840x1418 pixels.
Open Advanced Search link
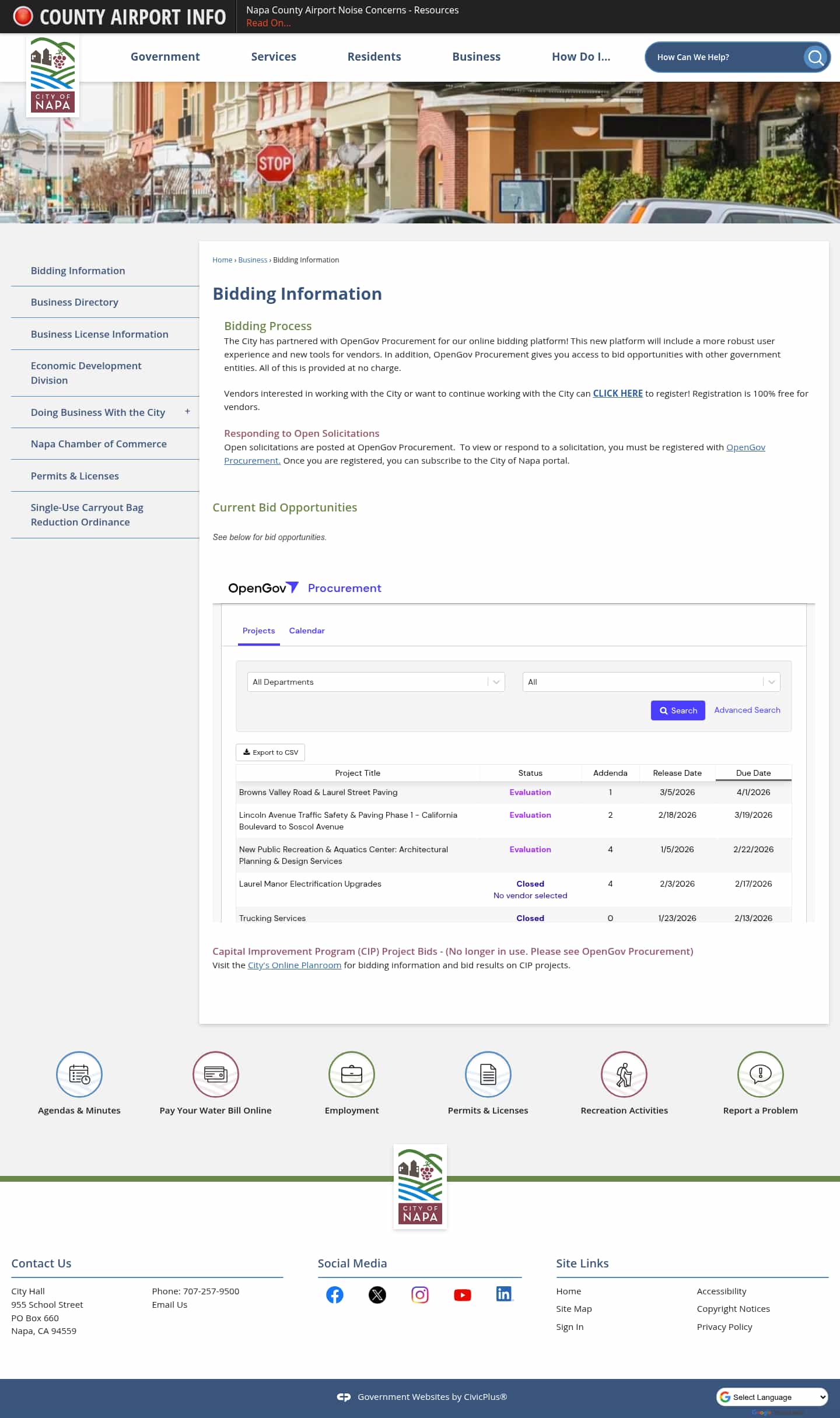tap(747, 710)
